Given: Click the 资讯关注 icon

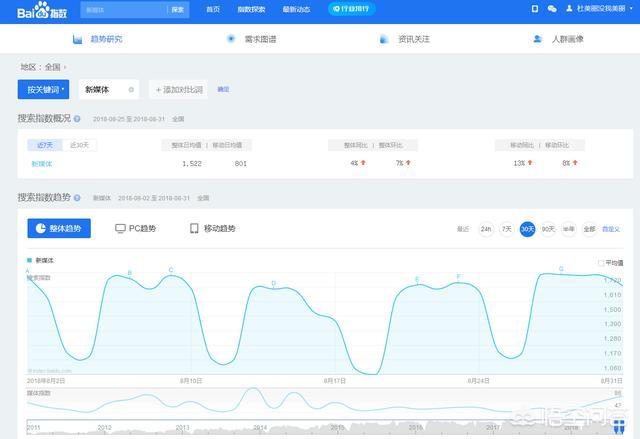Looking at the screenshot, I should [x=384, y=39].
